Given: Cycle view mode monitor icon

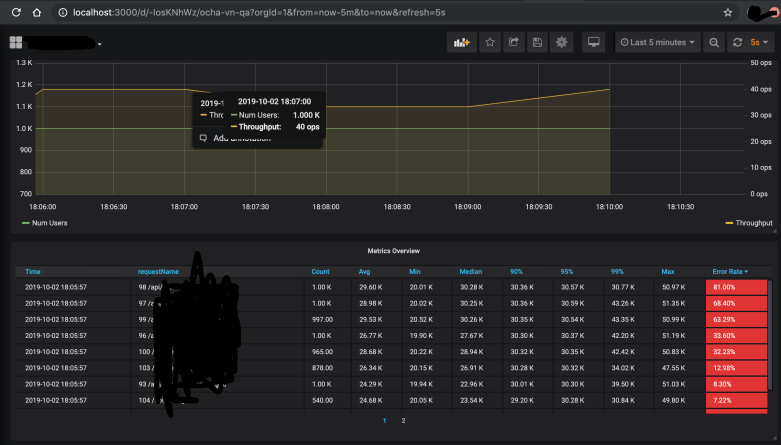Looking at the screenshot, I should [x=593, y=42].
